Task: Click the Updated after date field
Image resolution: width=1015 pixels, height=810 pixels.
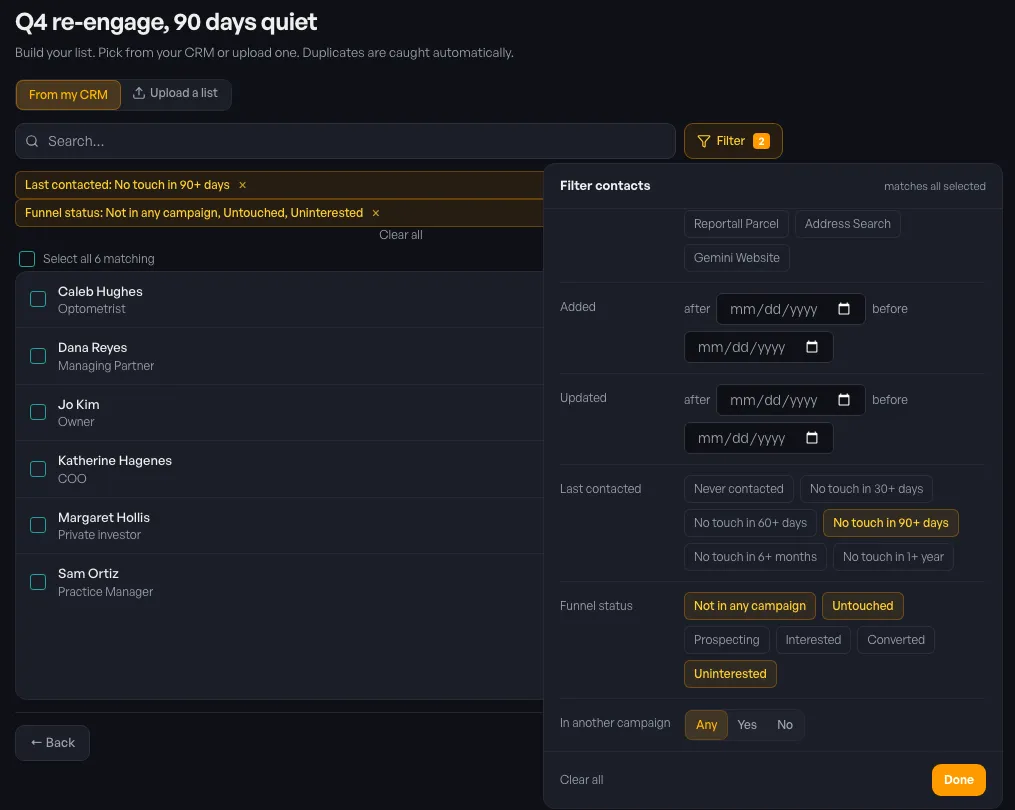Action: 790,400
